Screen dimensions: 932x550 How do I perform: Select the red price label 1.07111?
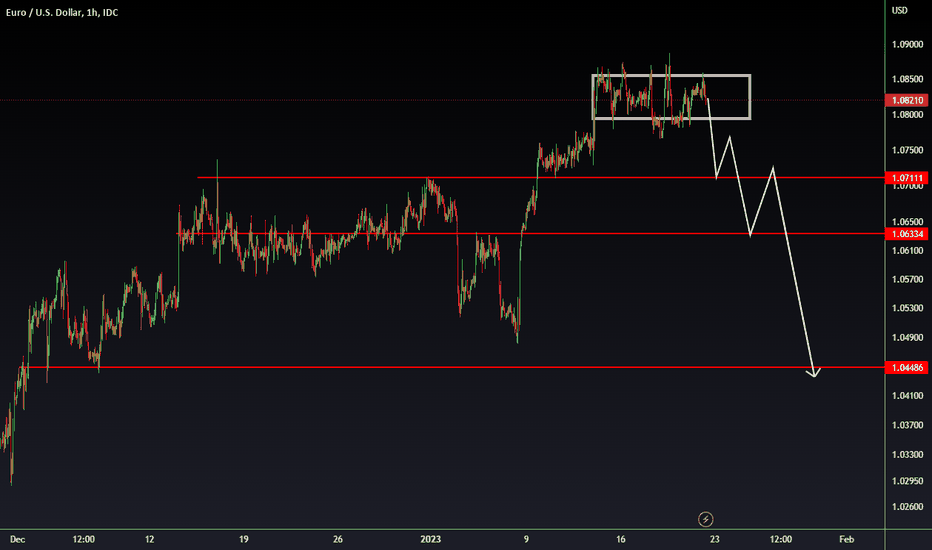coord(906,178)
